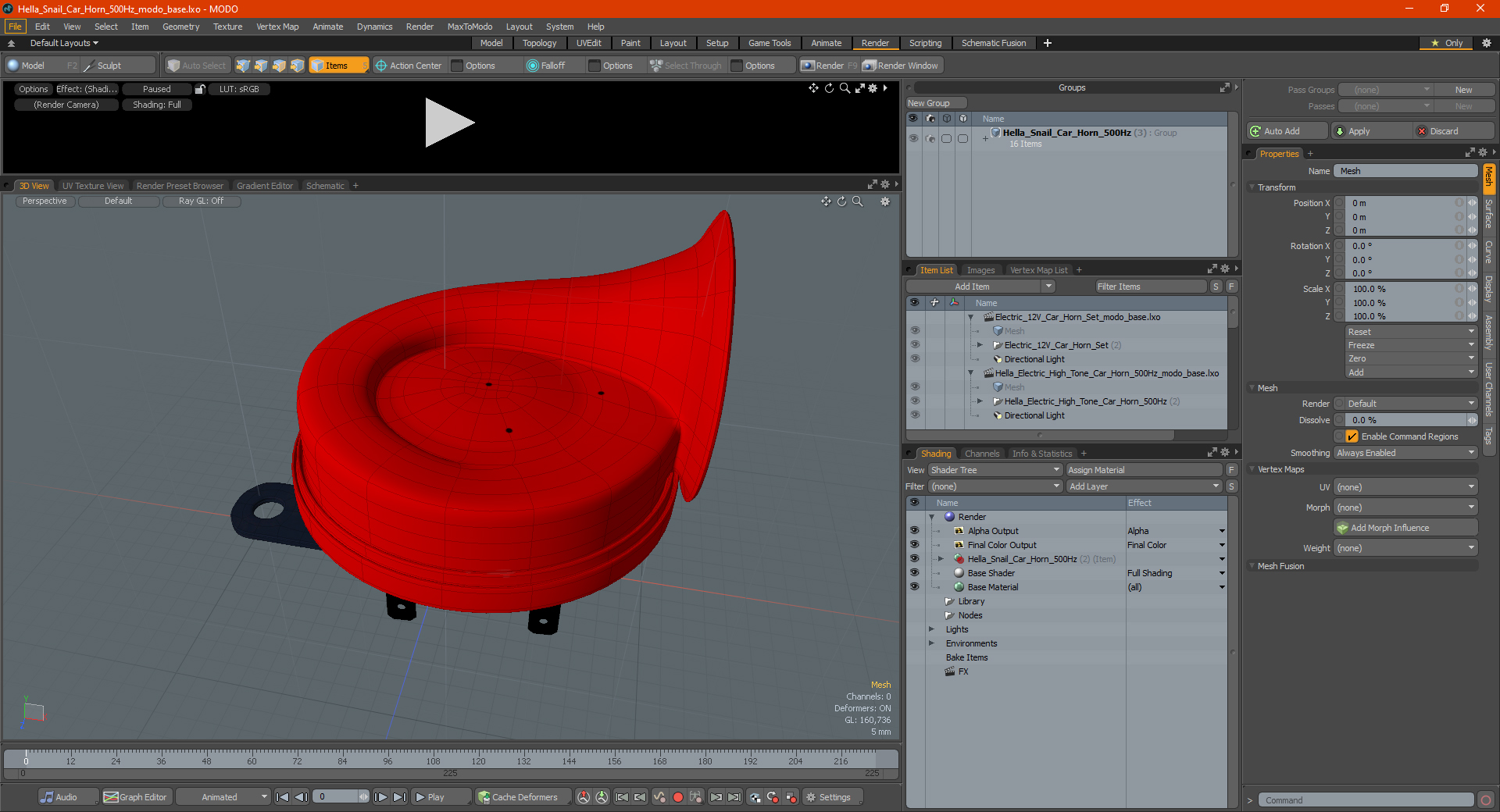Hide the Base Shader layer

point(914,573)
